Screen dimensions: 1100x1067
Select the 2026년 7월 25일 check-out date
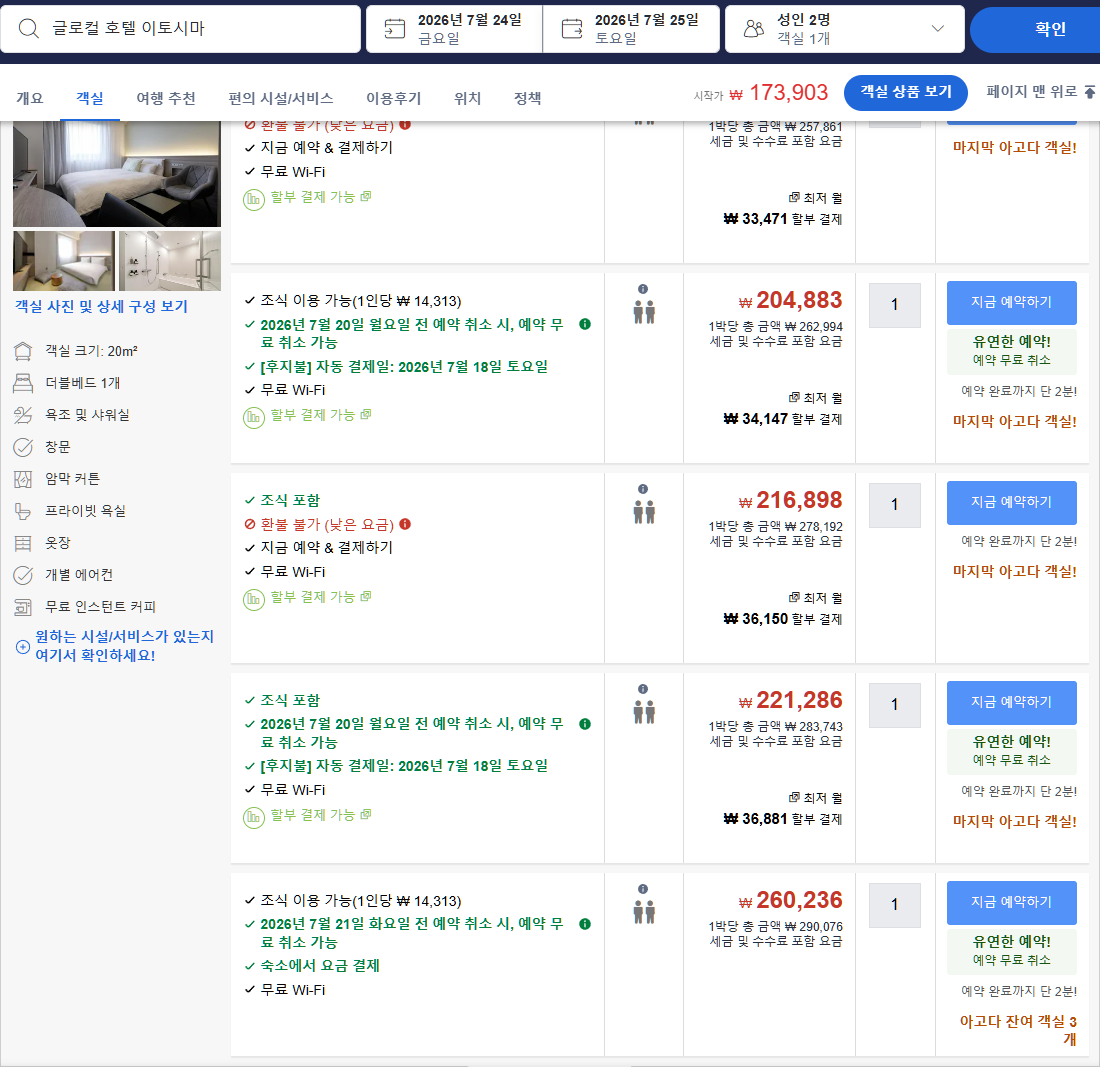631,29
